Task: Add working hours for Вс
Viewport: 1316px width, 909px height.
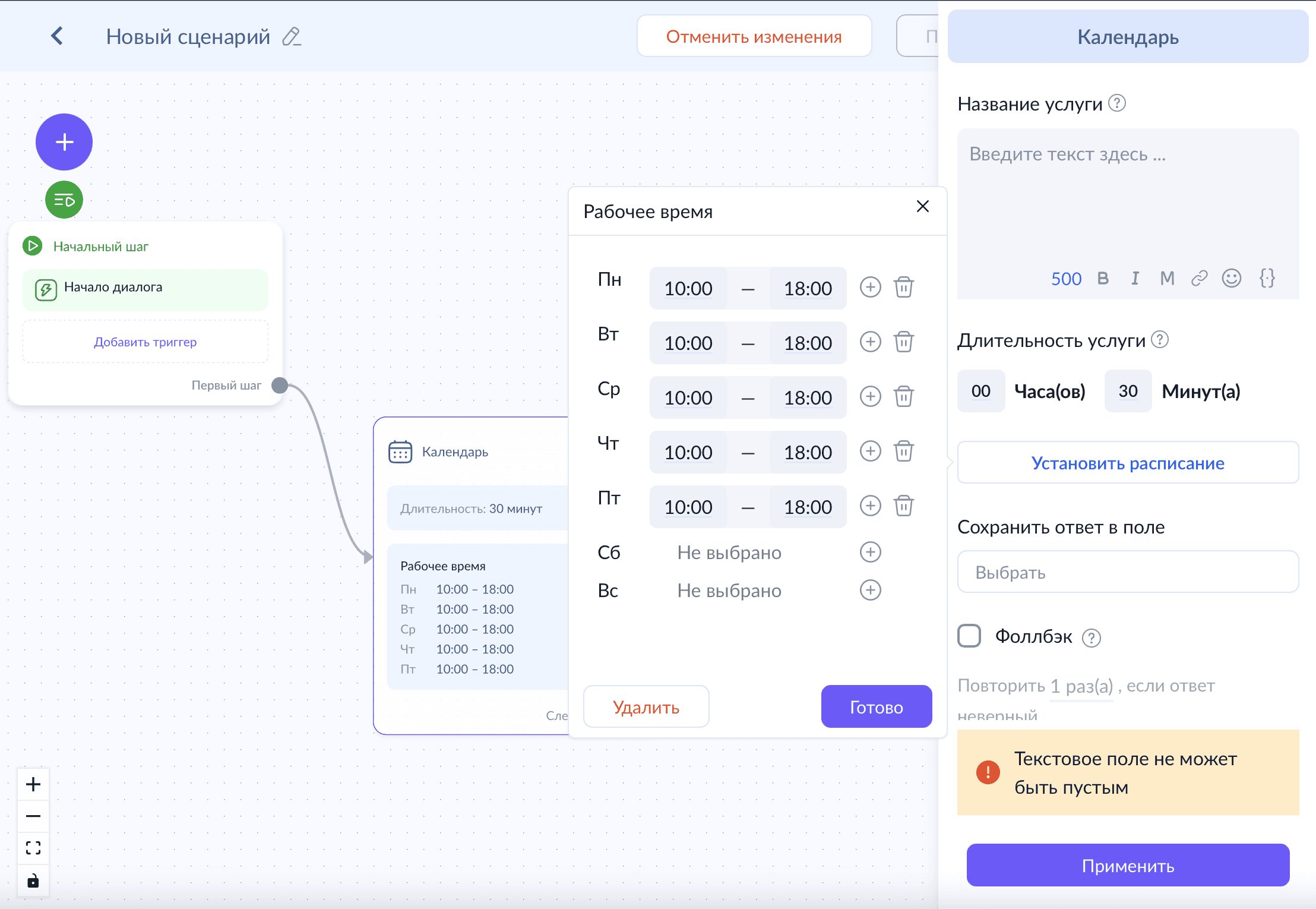Action: [x=871, y=591]
